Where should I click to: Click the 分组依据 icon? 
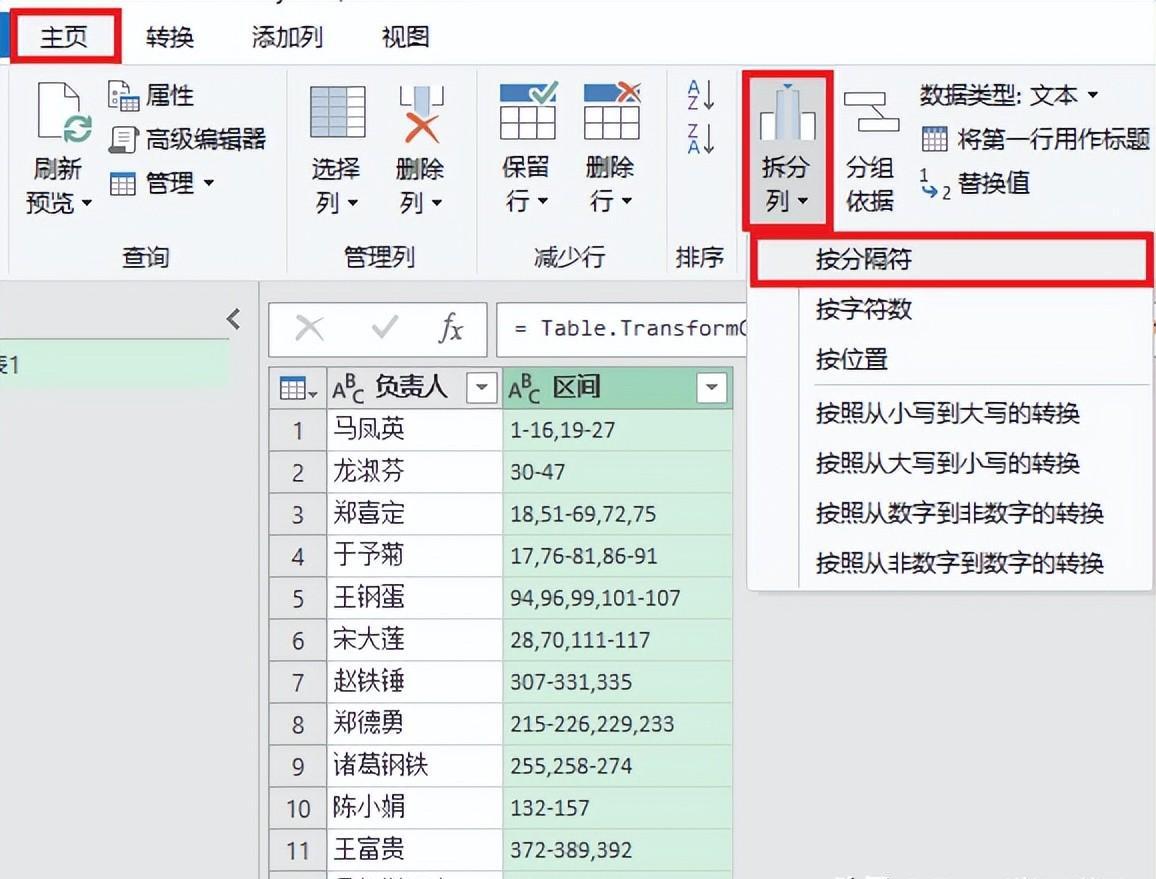pyautogui.click(x=871, y=111)
